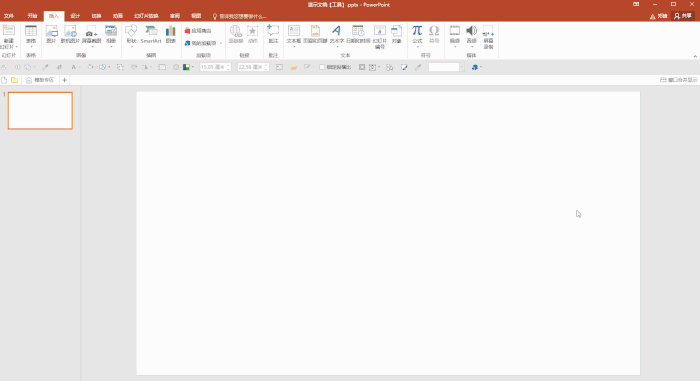Open the File (文件) menu tab
This screenshot has height=381, width=700.
coord(9,16)
